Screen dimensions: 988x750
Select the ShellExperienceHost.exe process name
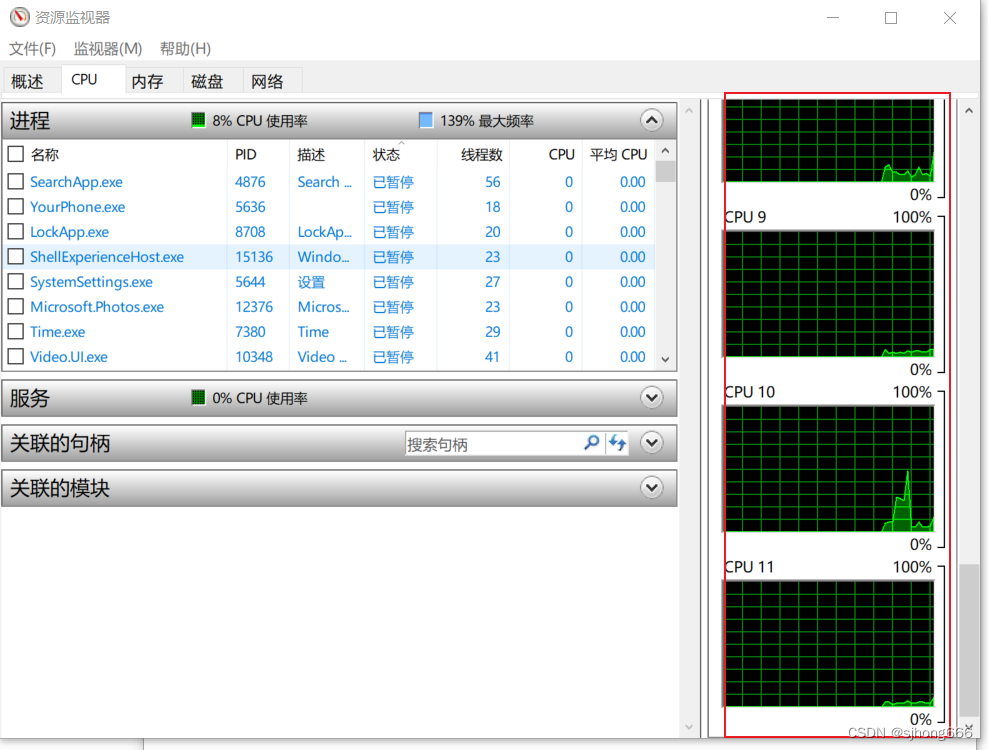107,257
